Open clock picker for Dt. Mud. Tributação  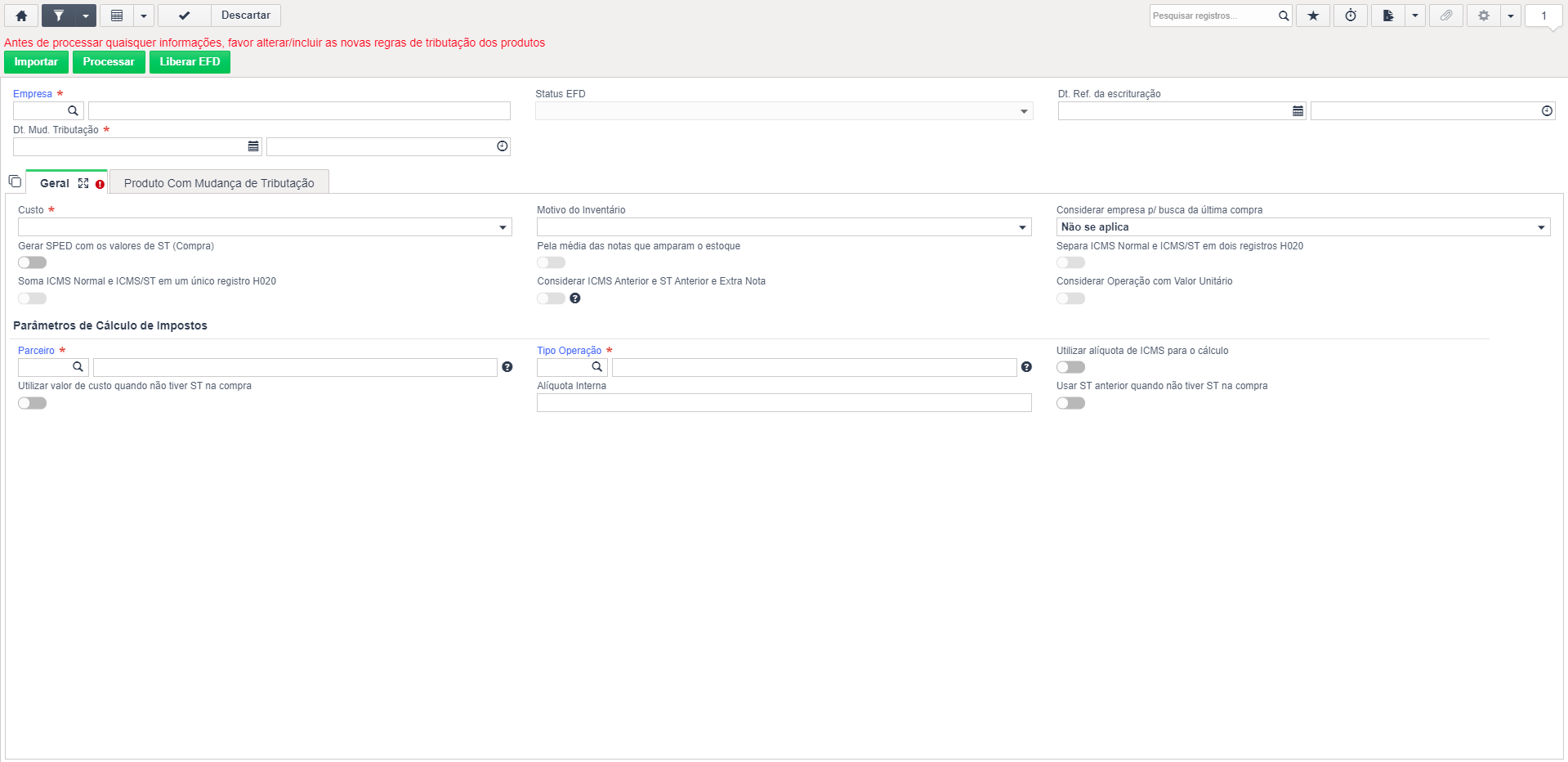(x=503, y=146)
